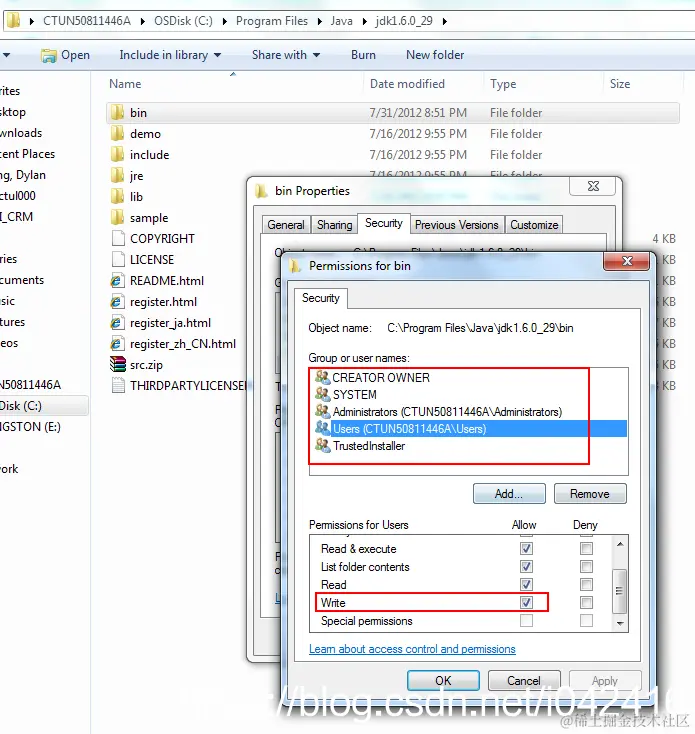Select the jre folder icon

(117, 176)
